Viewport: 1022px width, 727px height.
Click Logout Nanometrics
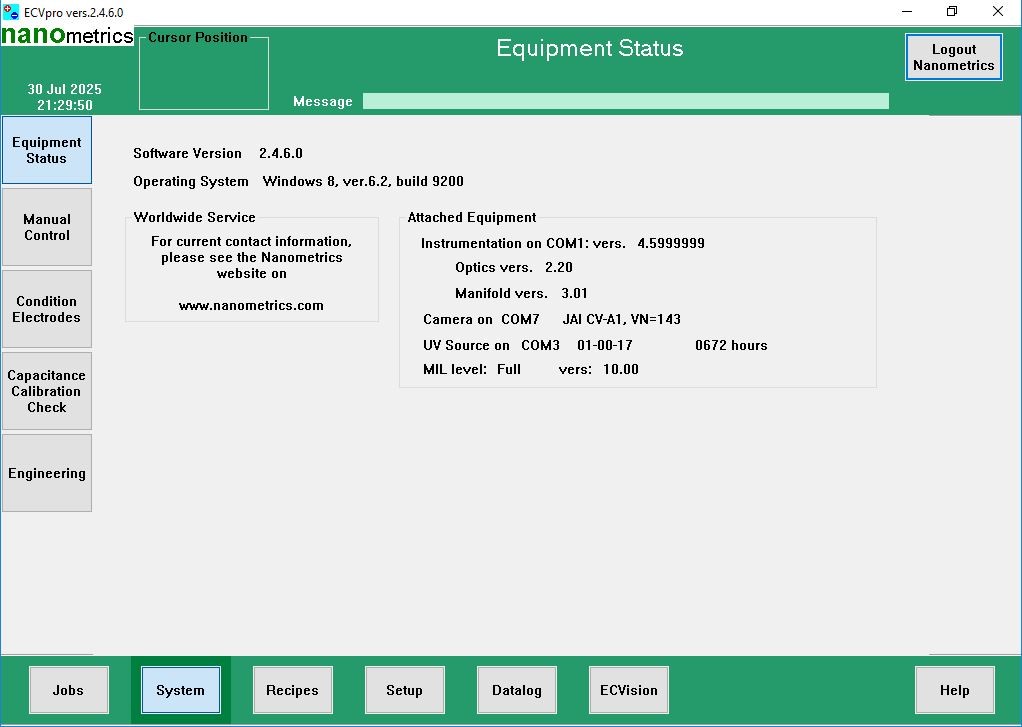point(952,57)
